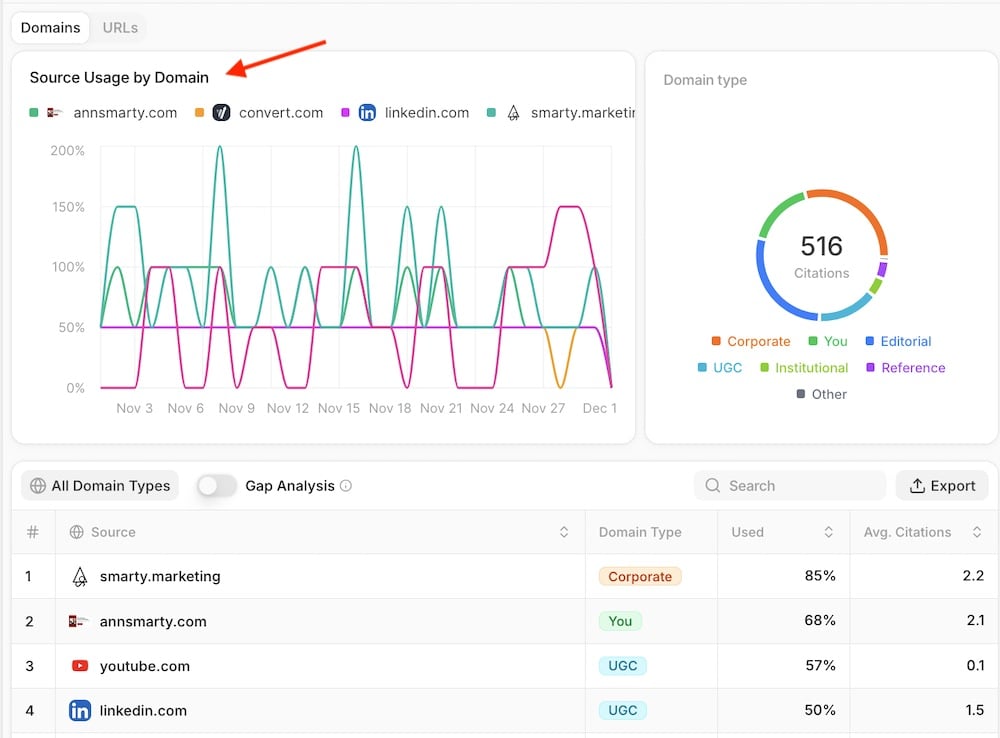Click the LinkedIn icon in chart legend

pyautogui.click(x=367, y=113)
